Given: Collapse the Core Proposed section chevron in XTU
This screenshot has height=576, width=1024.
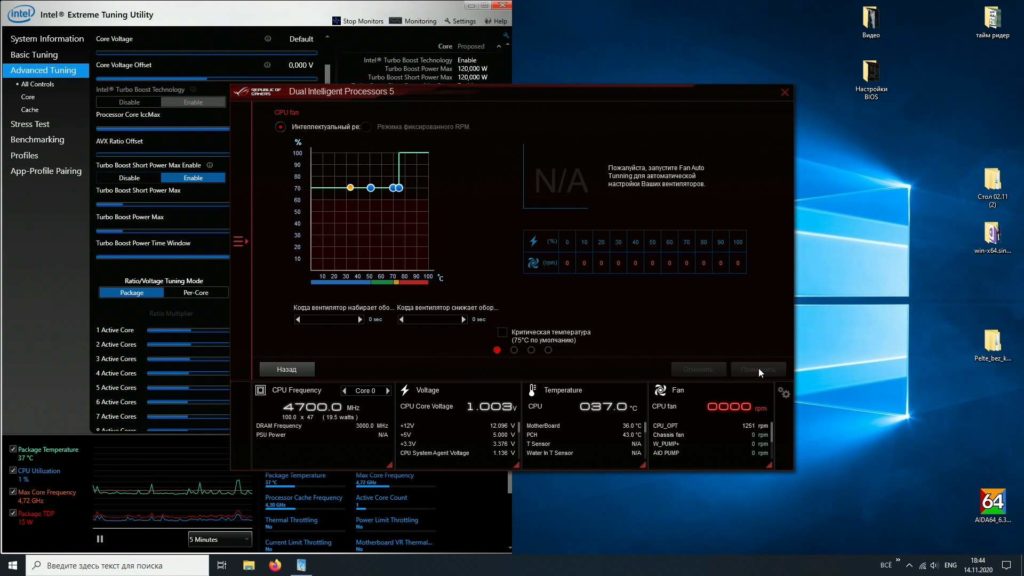Looking at the screenshot, I should 499,46.
